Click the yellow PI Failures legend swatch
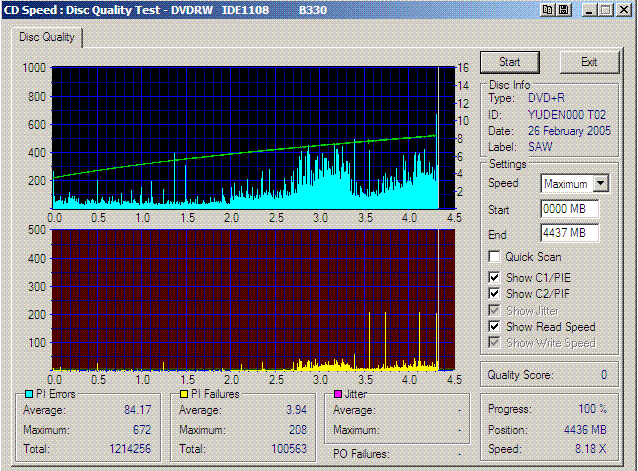Screen dimensions: 638x471 (184, 394)
